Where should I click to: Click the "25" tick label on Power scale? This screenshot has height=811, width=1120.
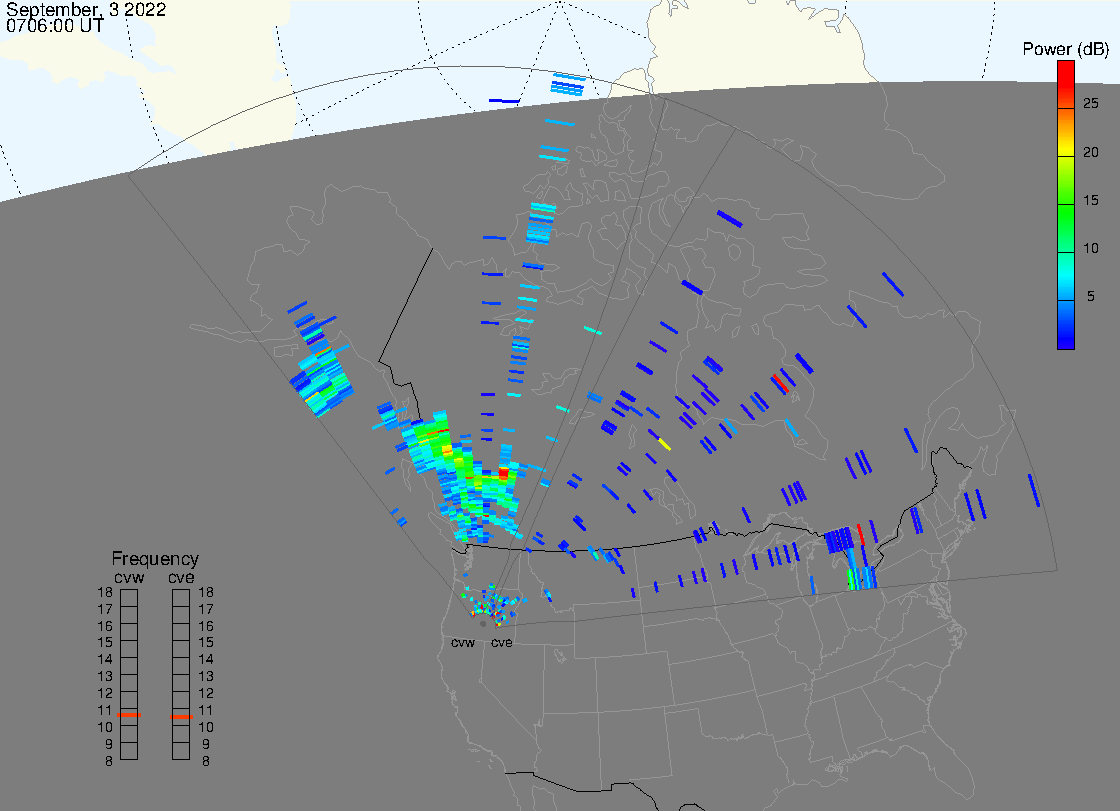click(x=1091, y=104)
